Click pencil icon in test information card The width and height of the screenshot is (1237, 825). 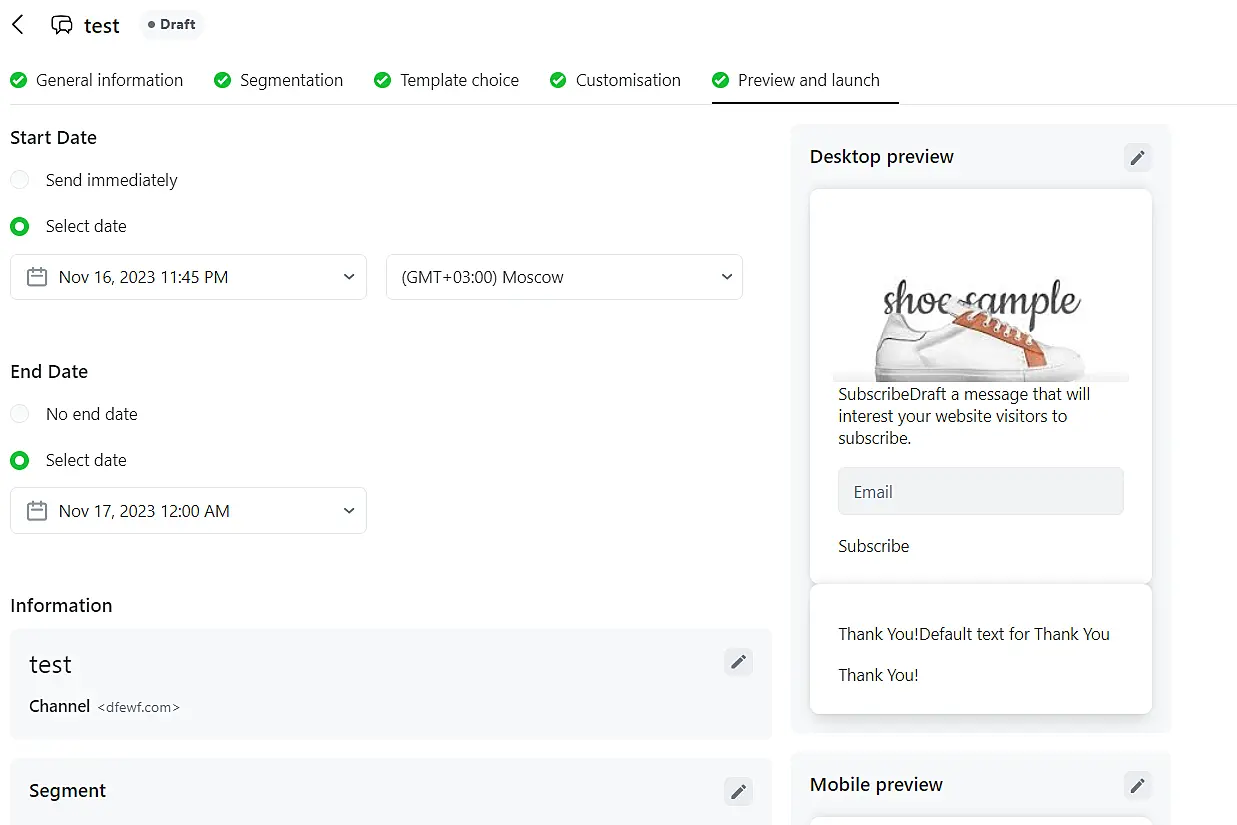(738, 662)
